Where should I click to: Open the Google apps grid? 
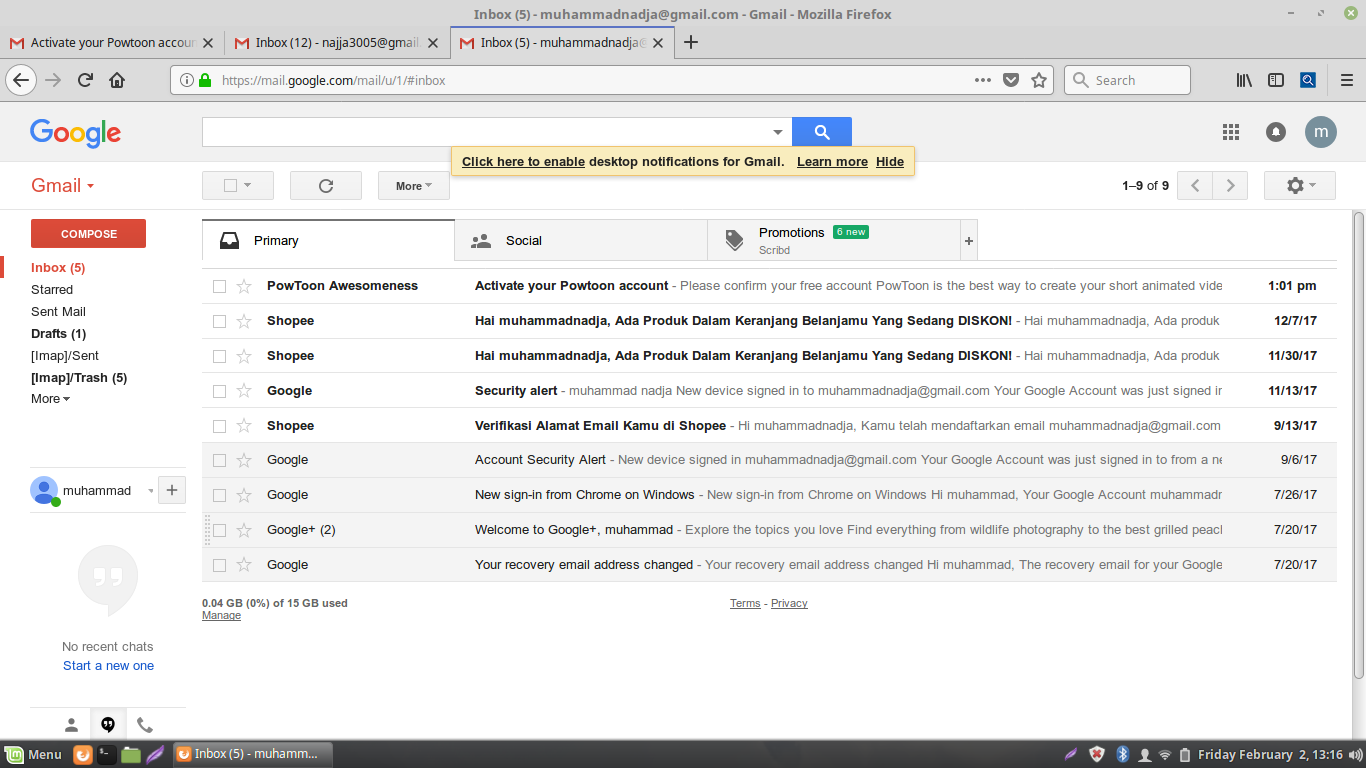pos(1231,132)
